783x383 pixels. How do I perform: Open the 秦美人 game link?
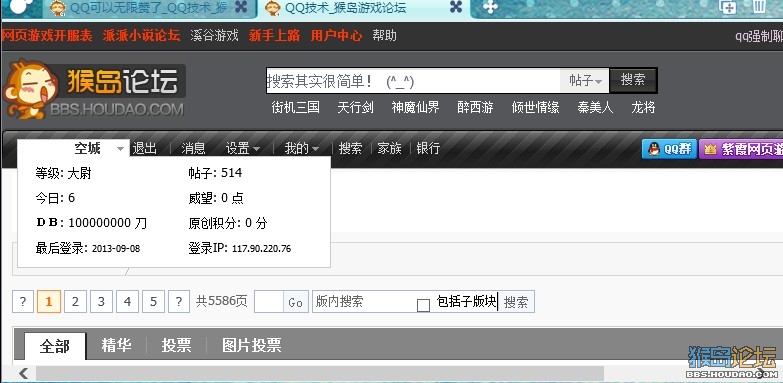coord(595,107)
